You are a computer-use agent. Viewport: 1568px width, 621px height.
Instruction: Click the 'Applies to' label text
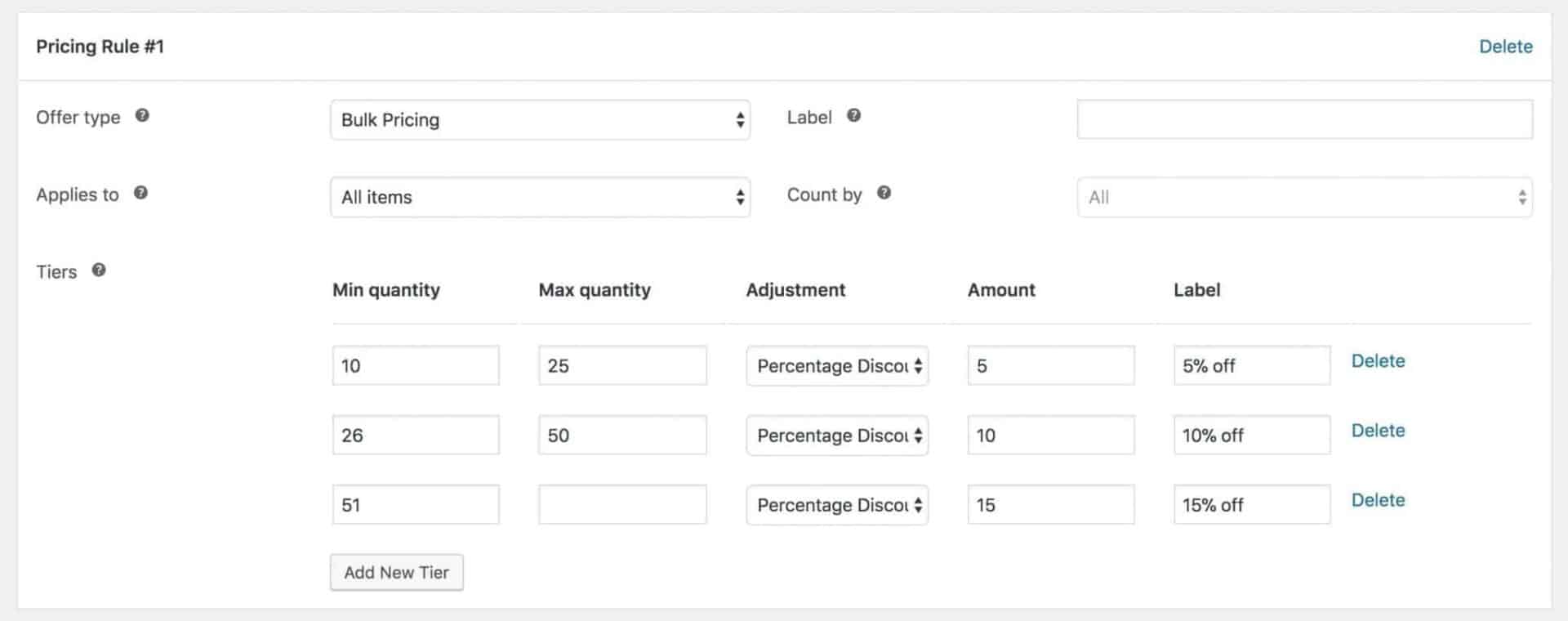click(x=78, y=194)
